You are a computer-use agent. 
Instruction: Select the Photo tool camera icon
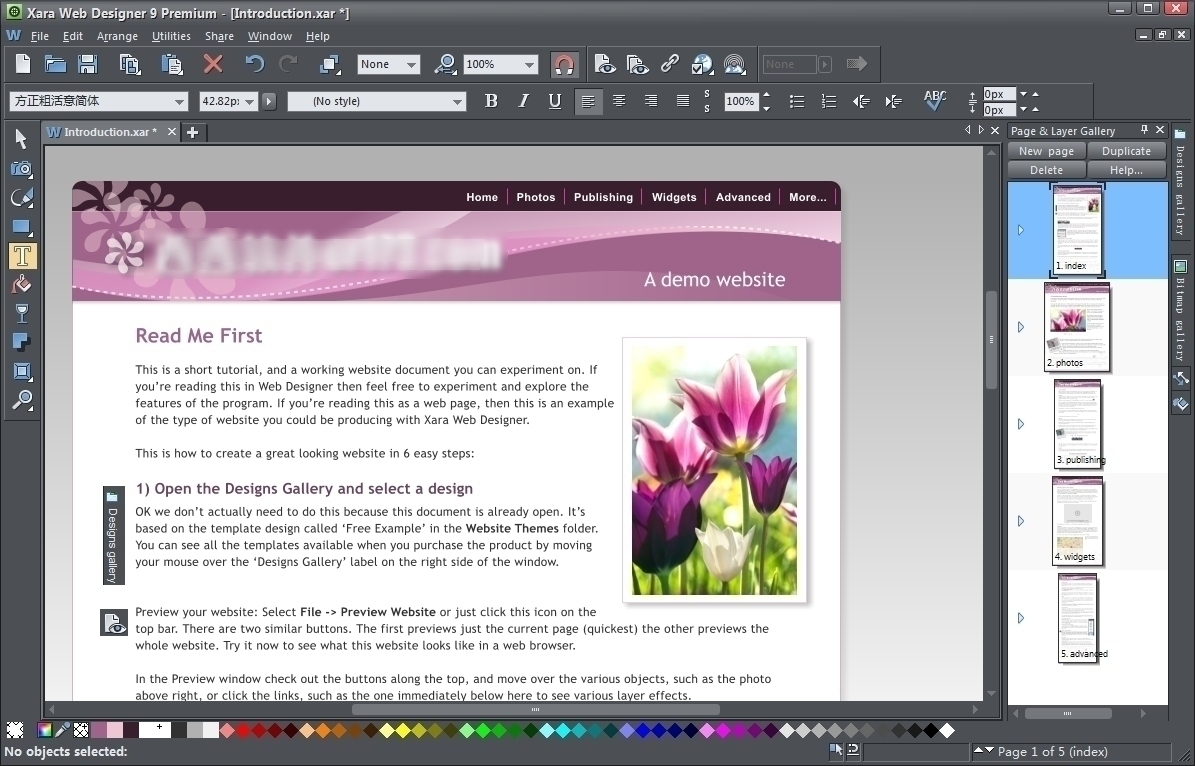21,169
